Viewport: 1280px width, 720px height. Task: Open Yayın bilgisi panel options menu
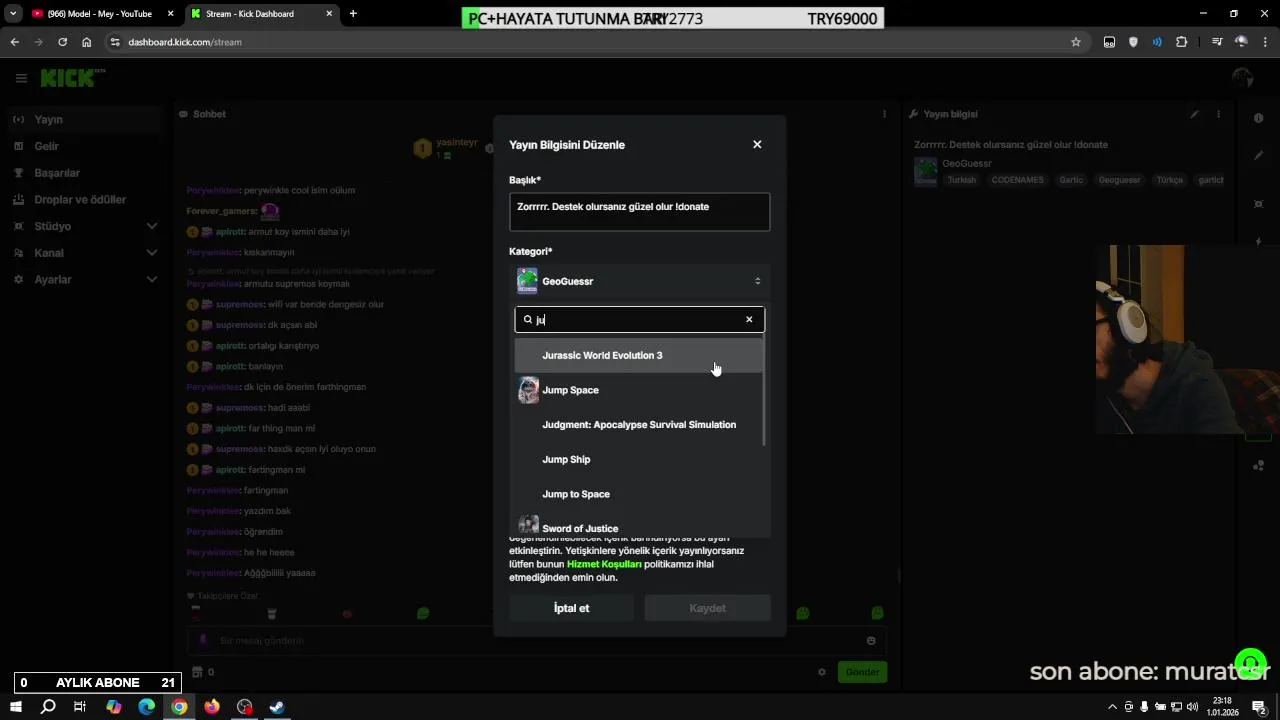[1219, 114]
